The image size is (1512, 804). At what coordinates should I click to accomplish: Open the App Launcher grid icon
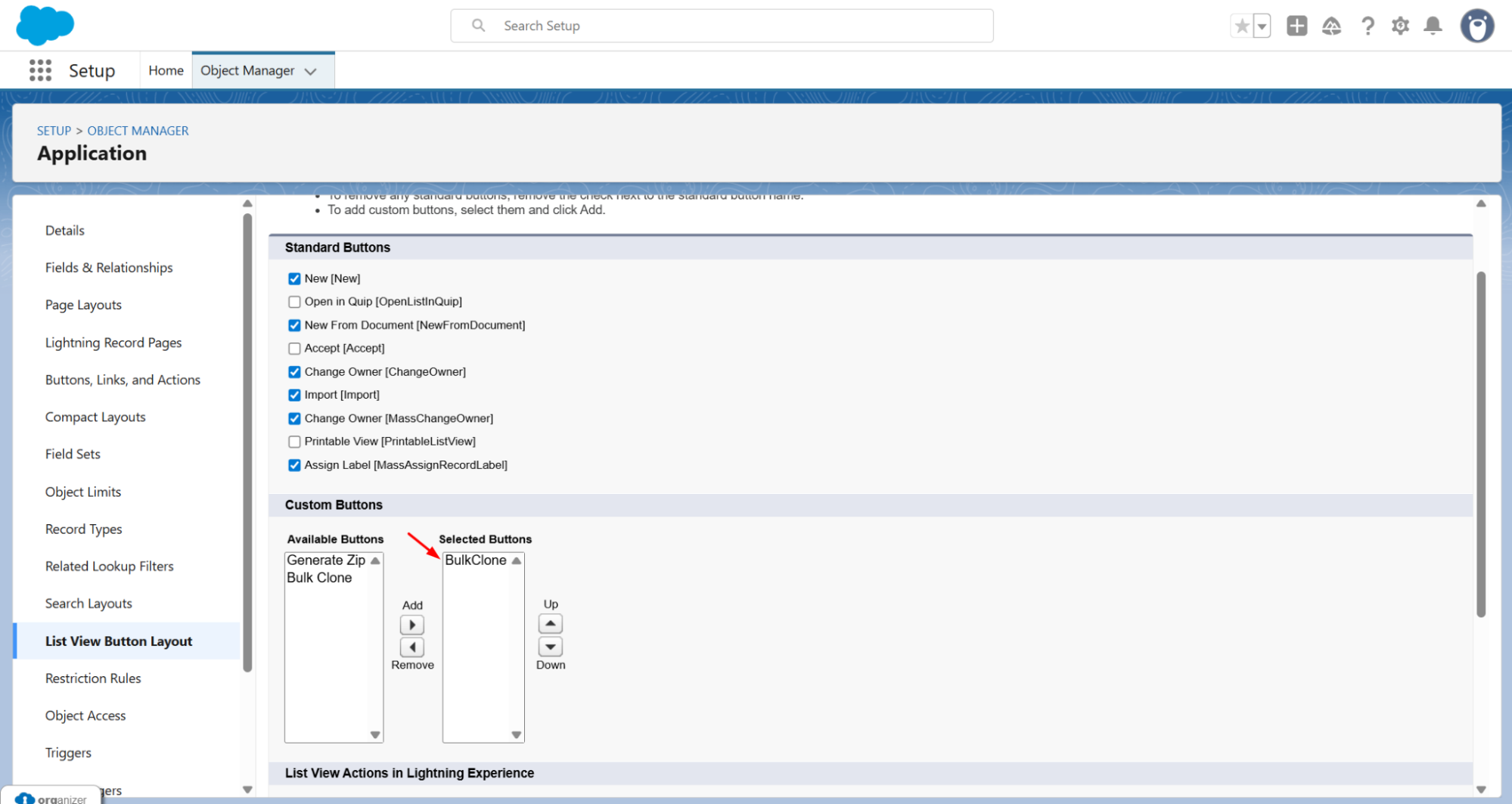tap(40, 70)
